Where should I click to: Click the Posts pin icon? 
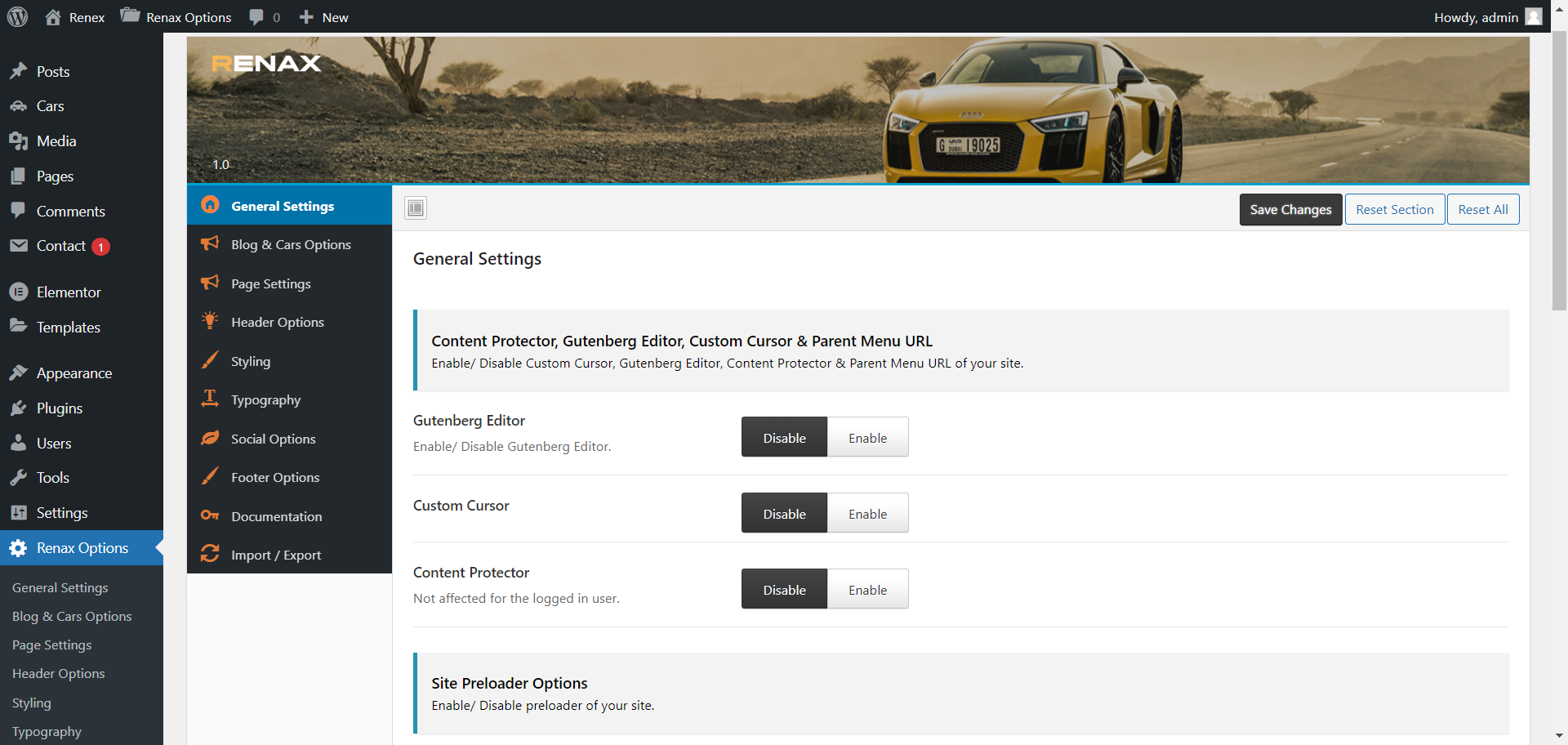coord(19,71)
